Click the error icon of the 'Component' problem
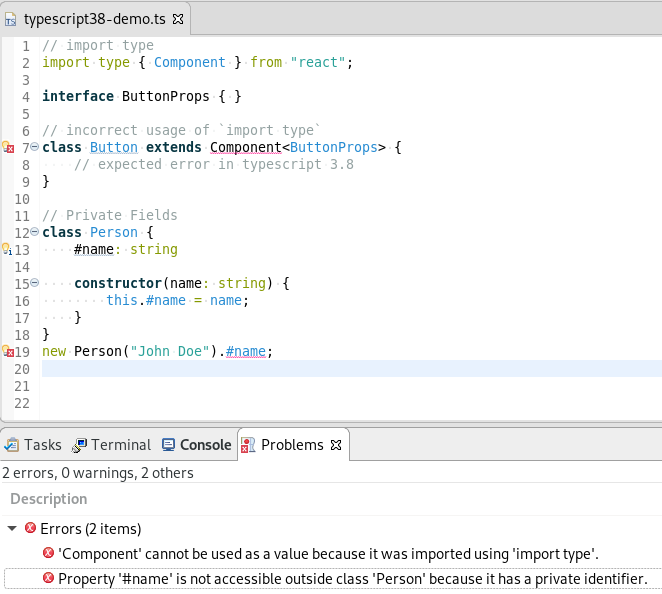 click(49, 553)
